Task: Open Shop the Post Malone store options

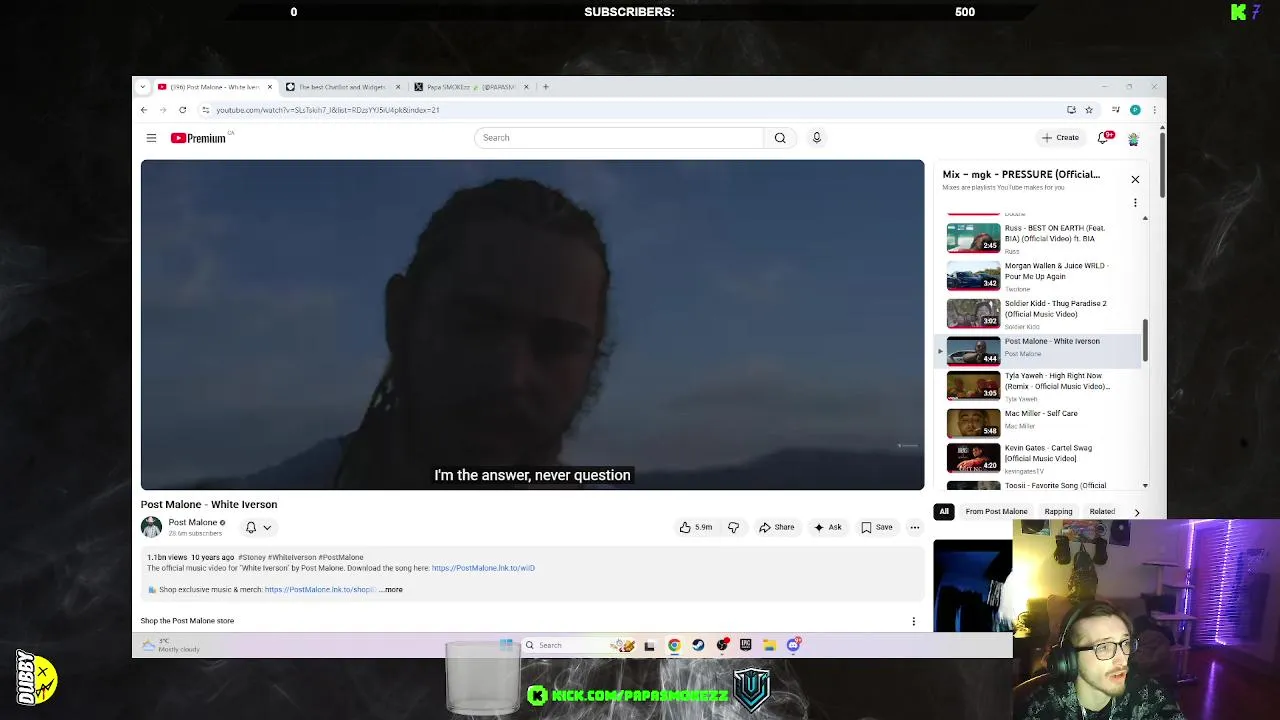Action: coord(913,622)
